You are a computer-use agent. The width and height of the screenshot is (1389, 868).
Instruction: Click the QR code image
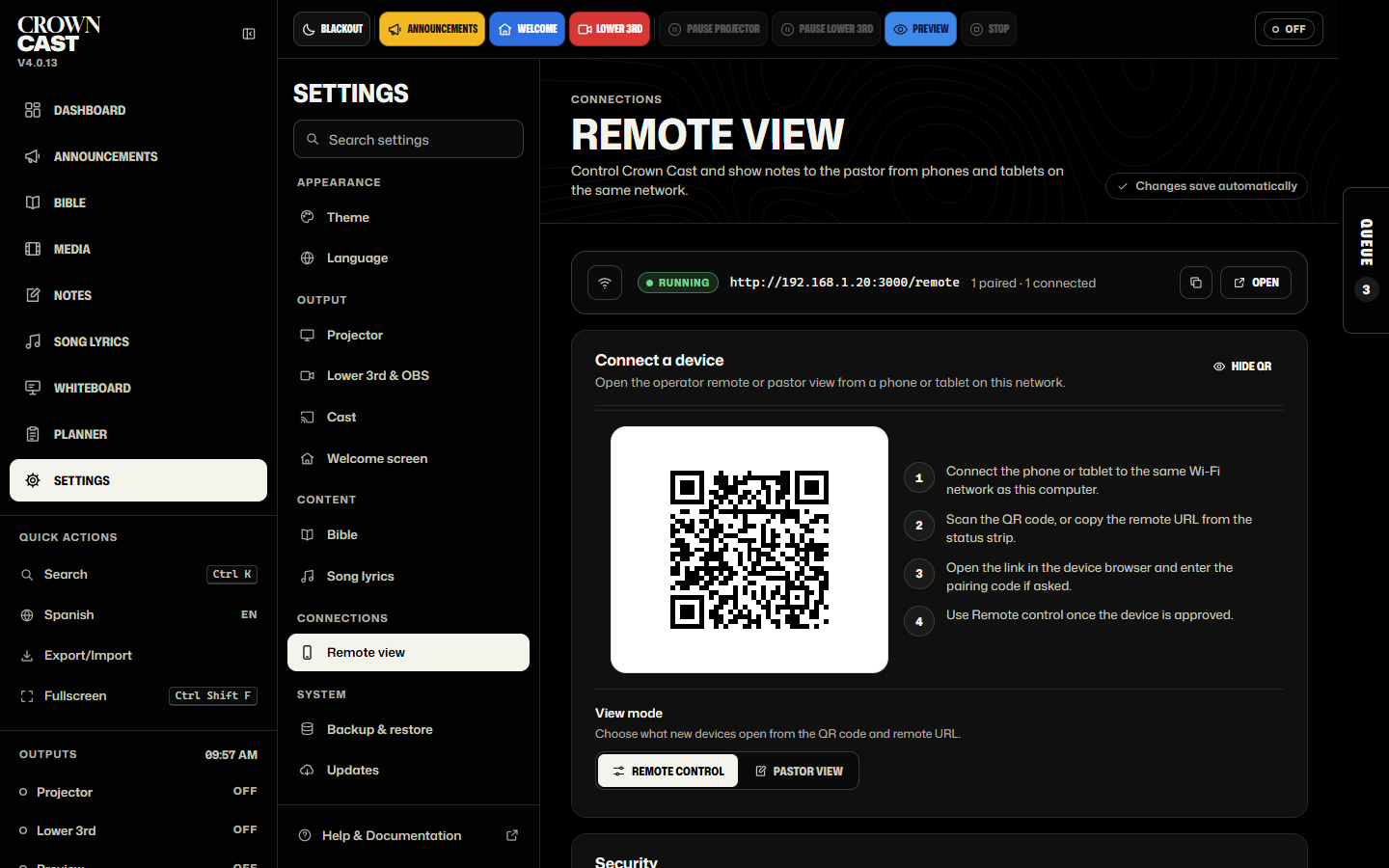(749, 550)
